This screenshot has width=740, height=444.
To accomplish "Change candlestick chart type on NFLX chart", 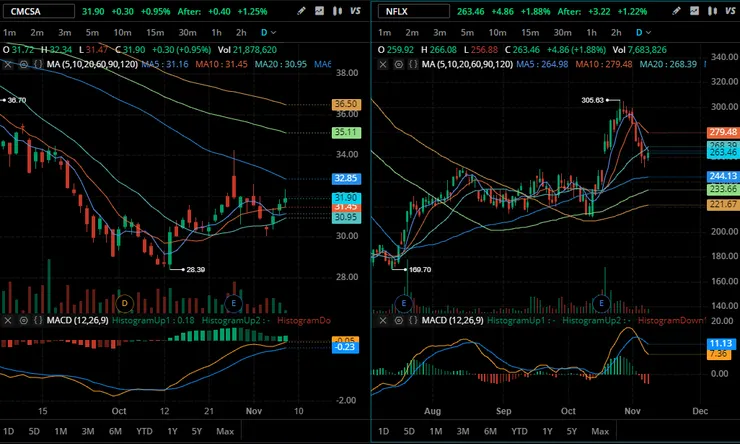I will pos(712,11).
